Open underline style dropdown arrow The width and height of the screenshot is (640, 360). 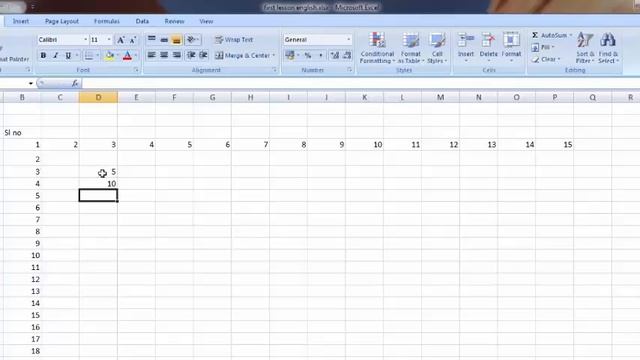click(77, 56)
